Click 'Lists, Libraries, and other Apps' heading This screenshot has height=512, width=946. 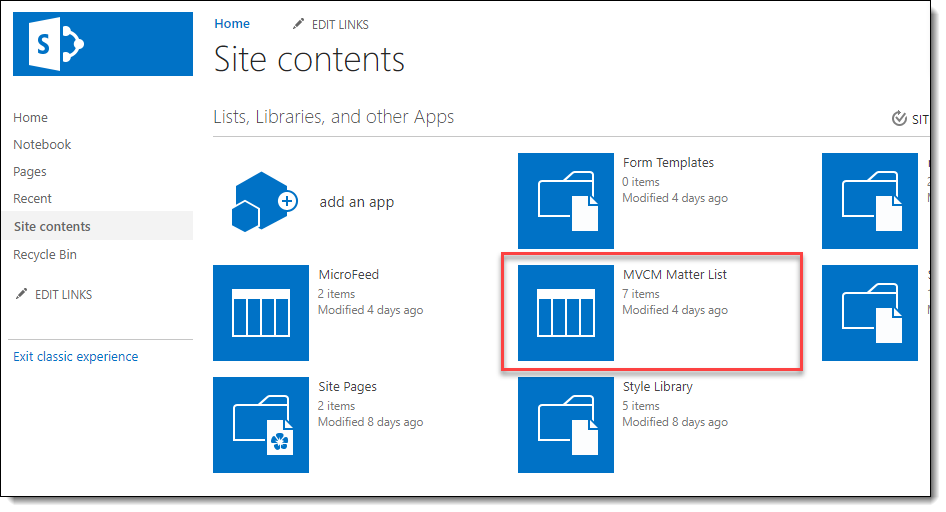[334, 116]
